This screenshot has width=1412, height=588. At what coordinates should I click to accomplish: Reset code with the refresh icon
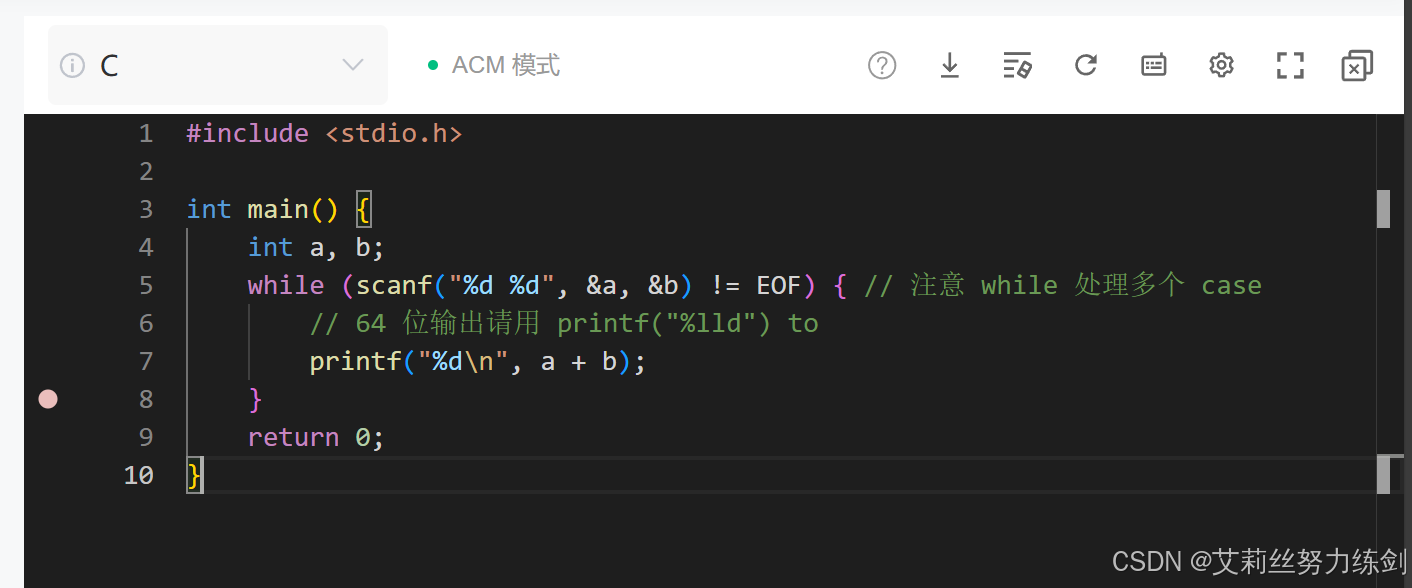[1086, 65]
